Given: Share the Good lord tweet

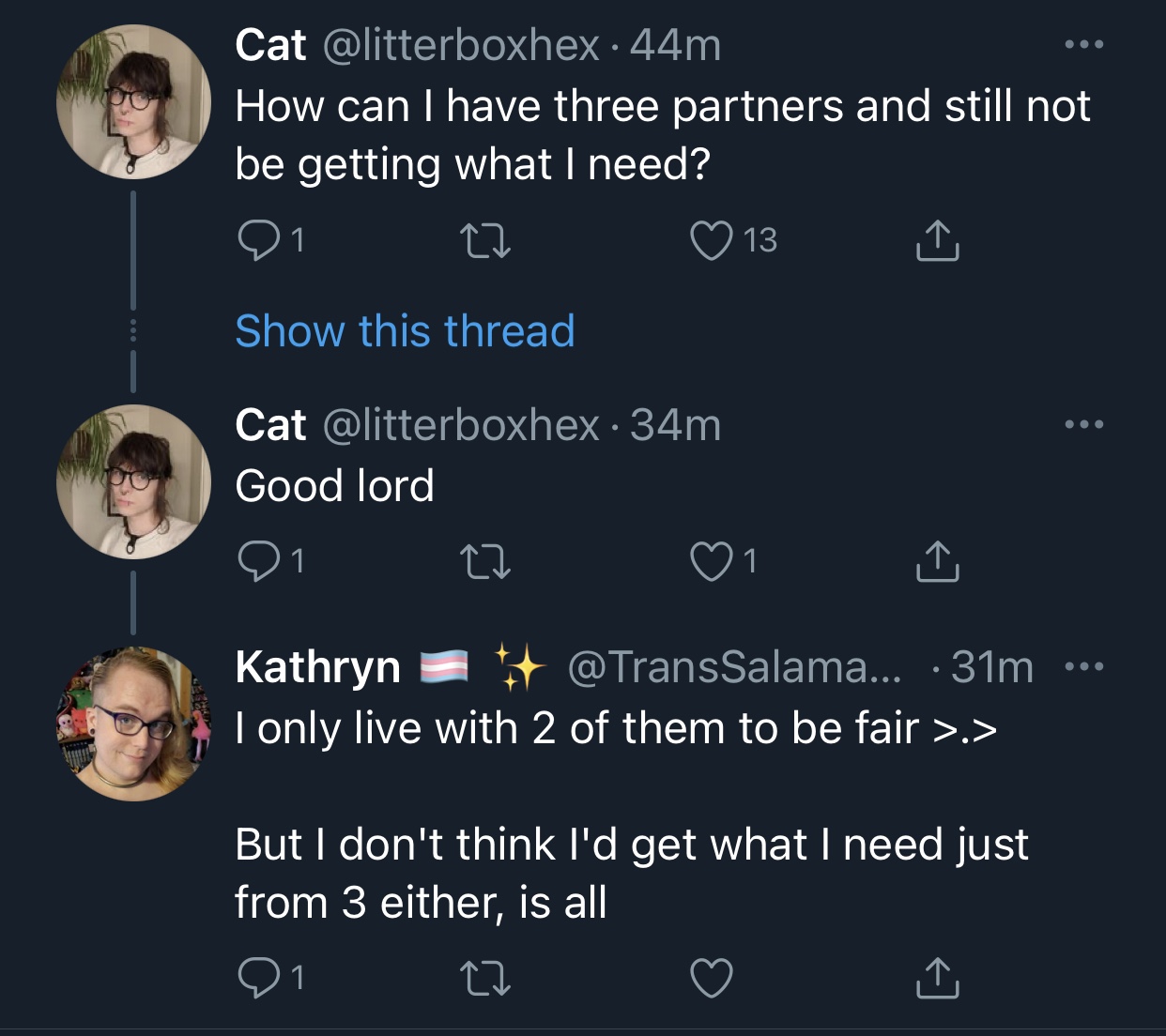Looking at the screenshot, I should [x=936, y=561].
